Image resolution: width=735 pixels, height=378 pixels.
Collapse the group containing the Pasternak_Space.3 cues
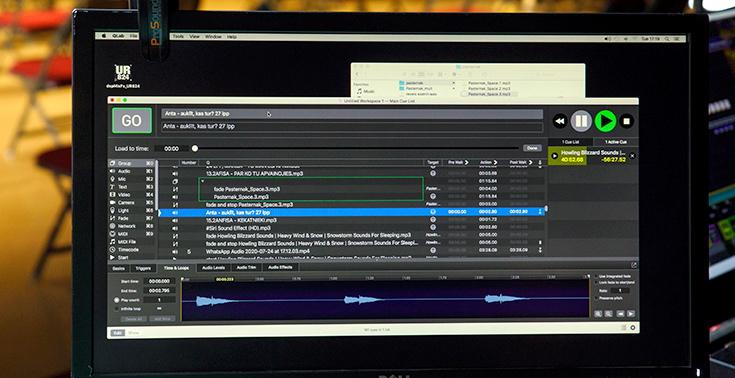pyautogui.click(x=202, y=181)
